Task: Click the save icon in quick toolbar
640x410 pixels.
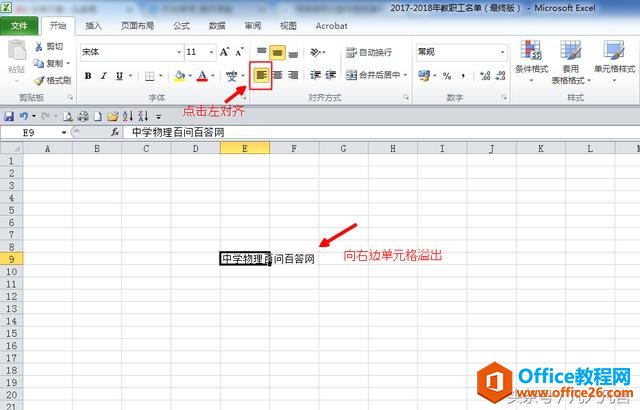Action: click(10, 116)
